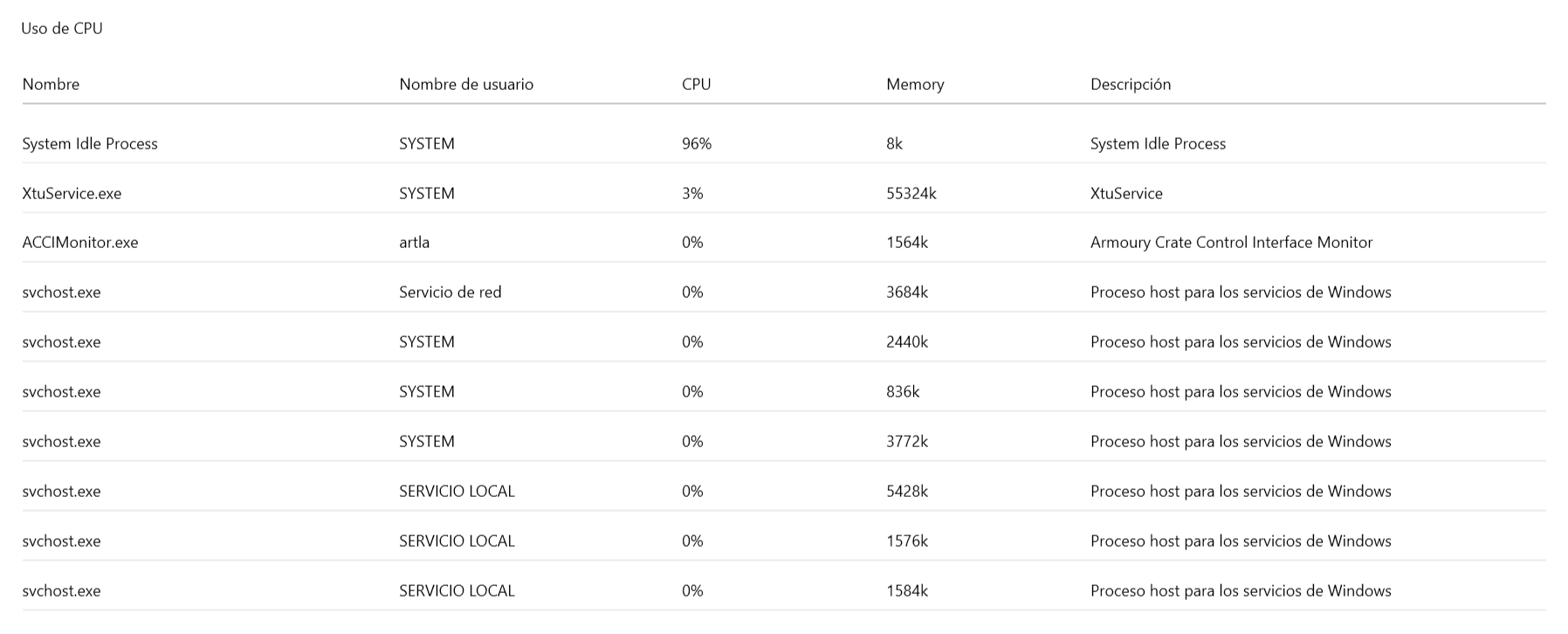Image resolution: width=1568 pixels, height=634 pixels.
Task: Select the svchost.exe row using 5428k
Action: tap(784, 491)
